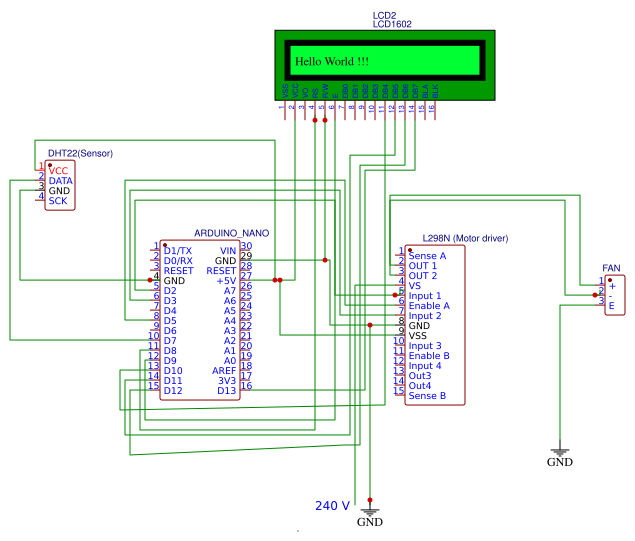Screen dimensions: 635x541
Task: Select the Enable A pin on L298N
Action: point(429,306)
